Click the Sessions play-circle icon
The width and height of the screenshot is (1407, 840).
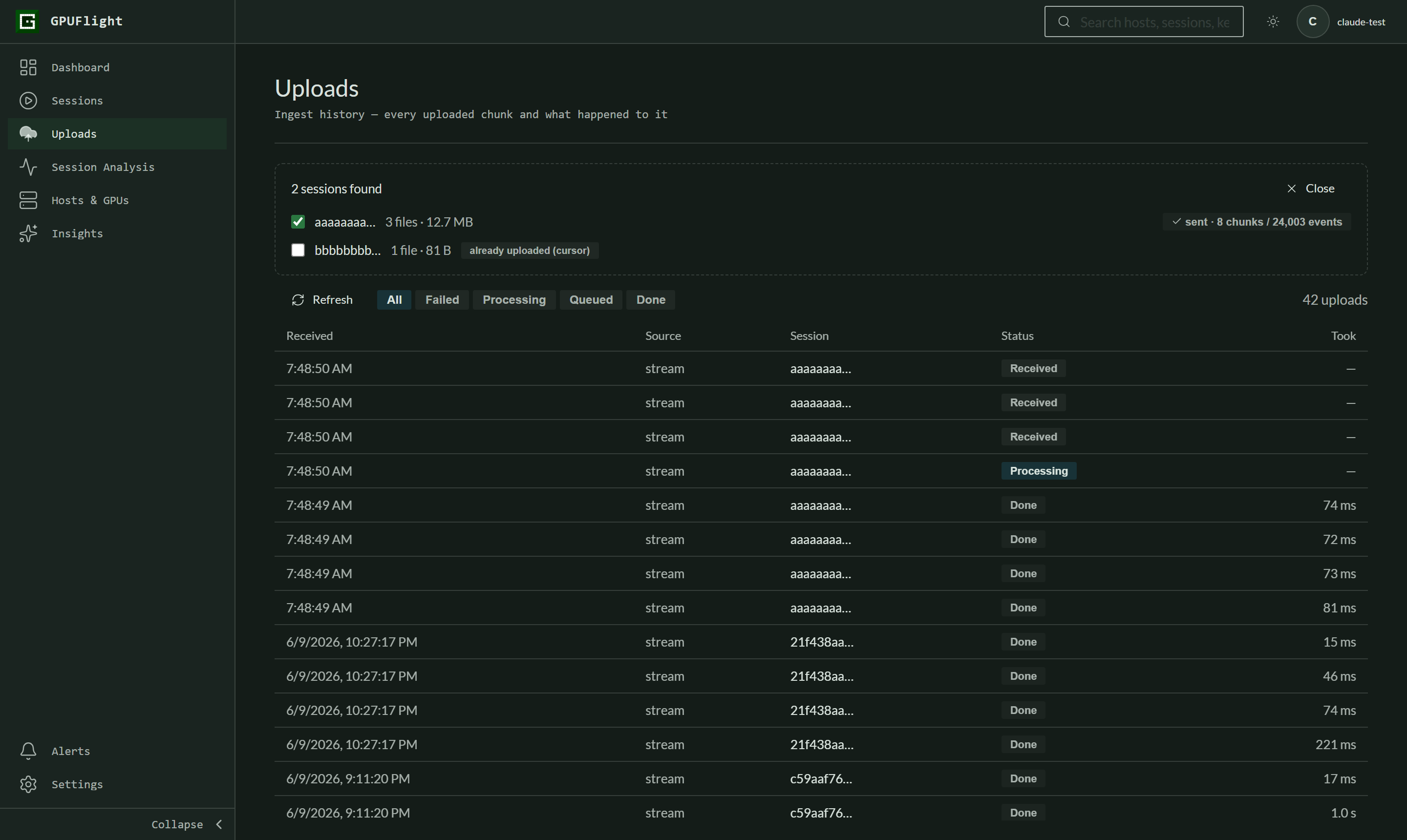tap(28, 101)
